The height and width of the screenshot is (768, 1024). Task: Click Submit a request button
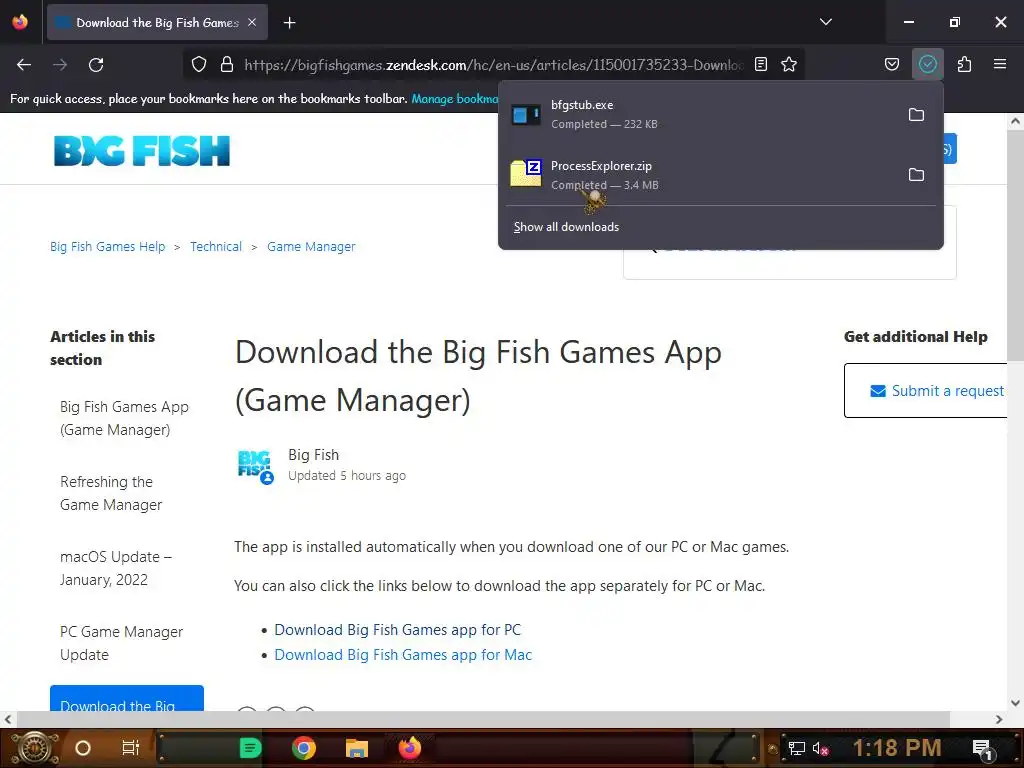pos(926,391)
